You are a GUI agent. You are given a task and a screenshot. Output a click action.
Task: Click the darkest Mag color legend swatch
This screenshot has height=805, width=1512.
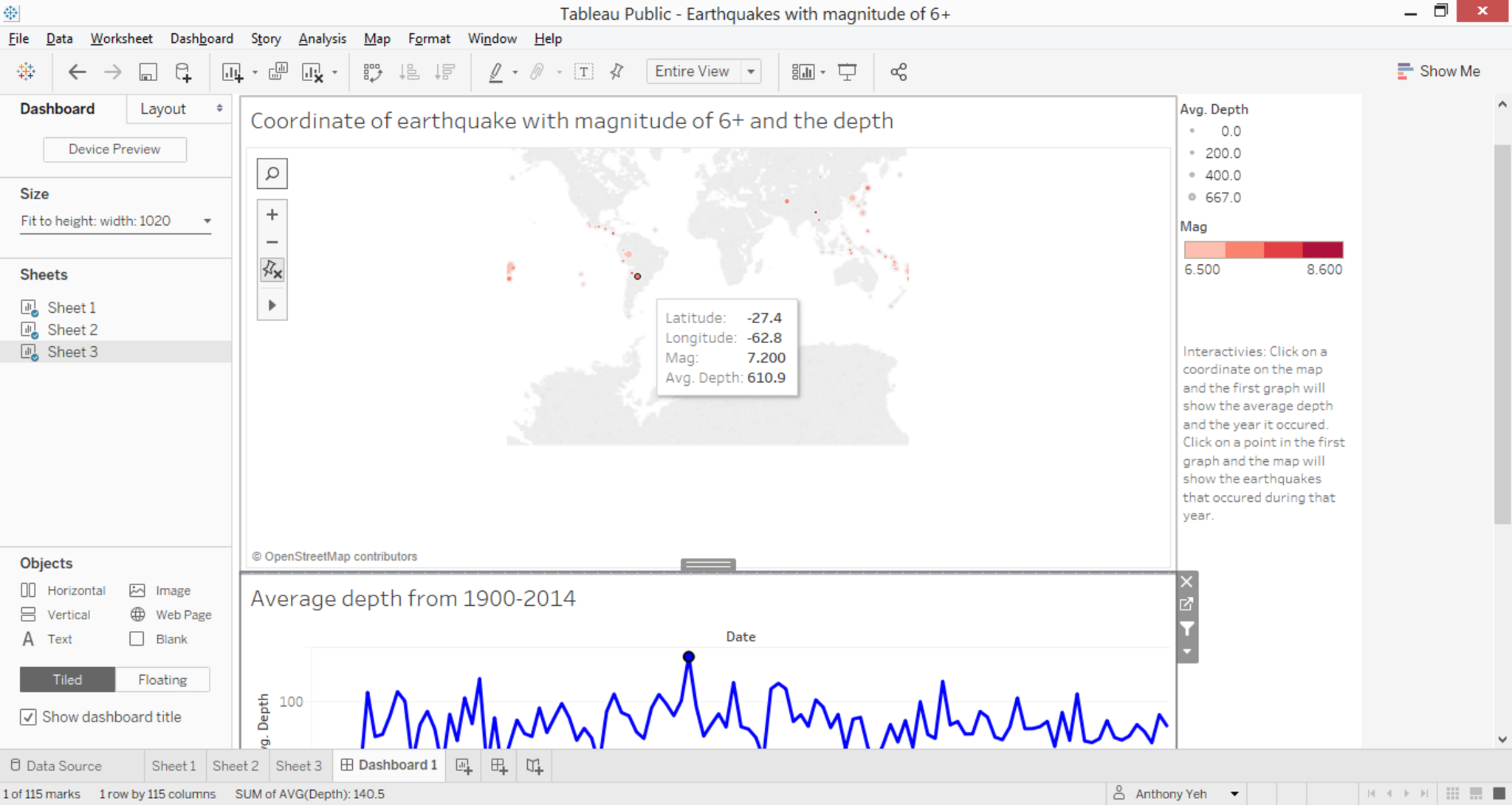coord(1322,249)
